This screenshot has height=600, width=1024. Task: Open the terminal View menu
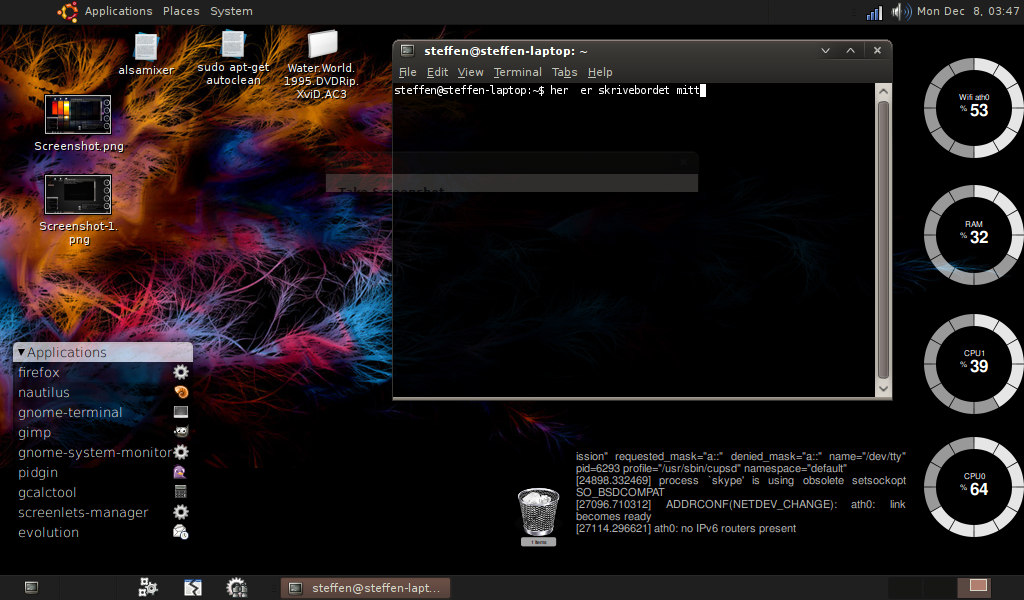point(470,72)
